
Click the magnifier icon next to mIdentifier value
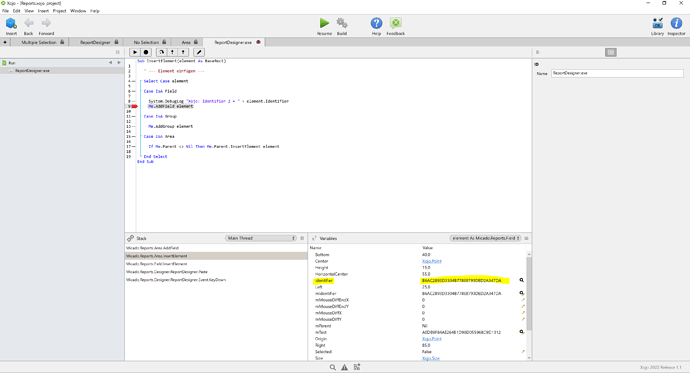tap(521, 293)
